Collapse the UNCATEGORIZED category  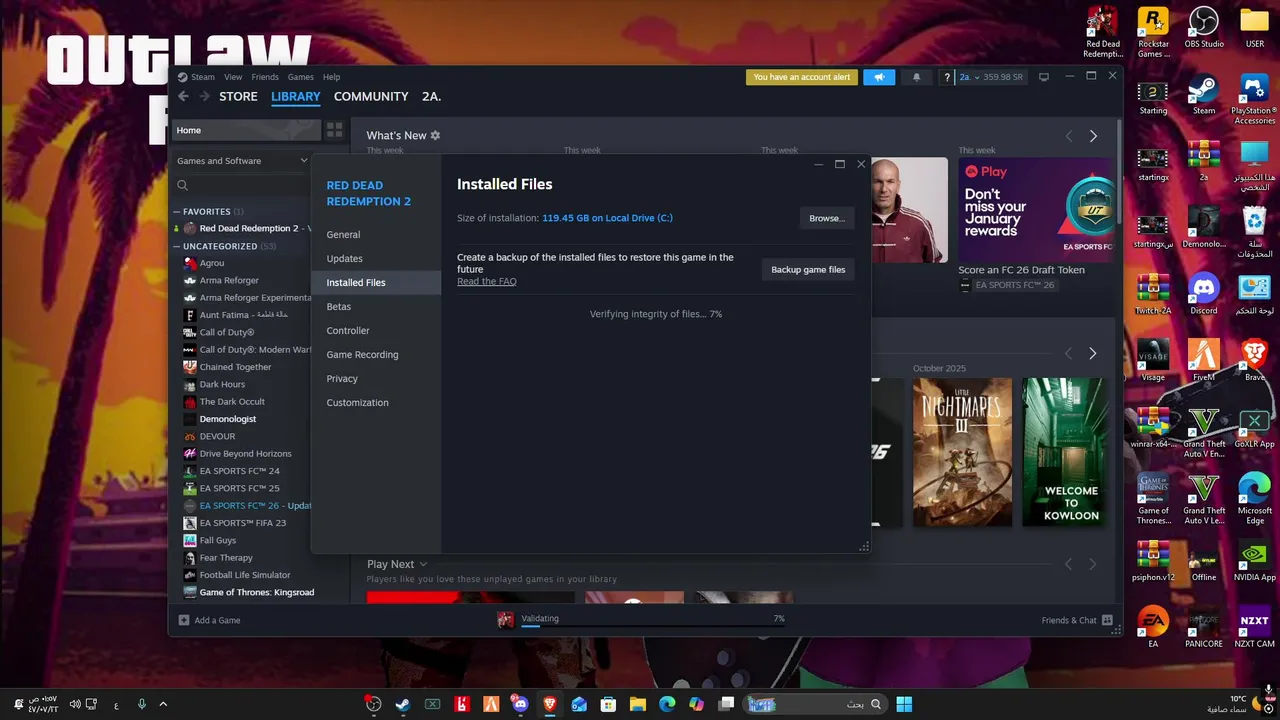coord(177,246)
